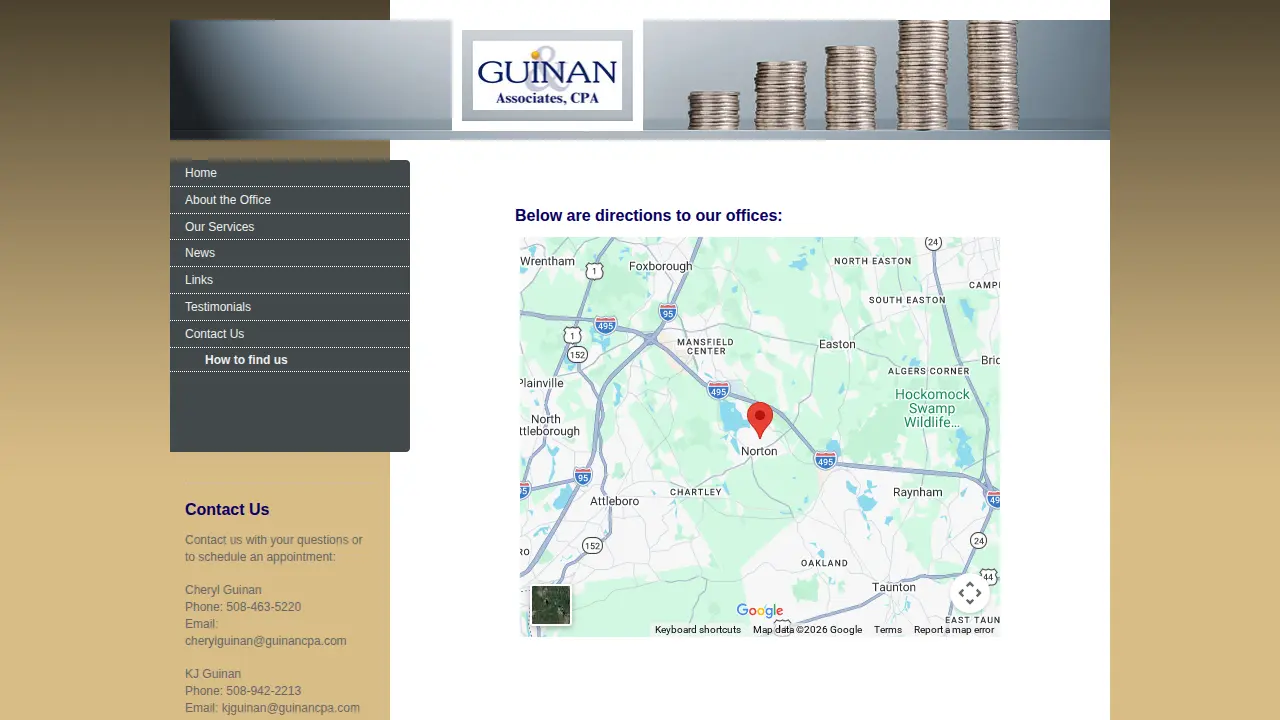Click phone number 508-942-2213
The image size is (1280, 720).
[x=264, y=691]
